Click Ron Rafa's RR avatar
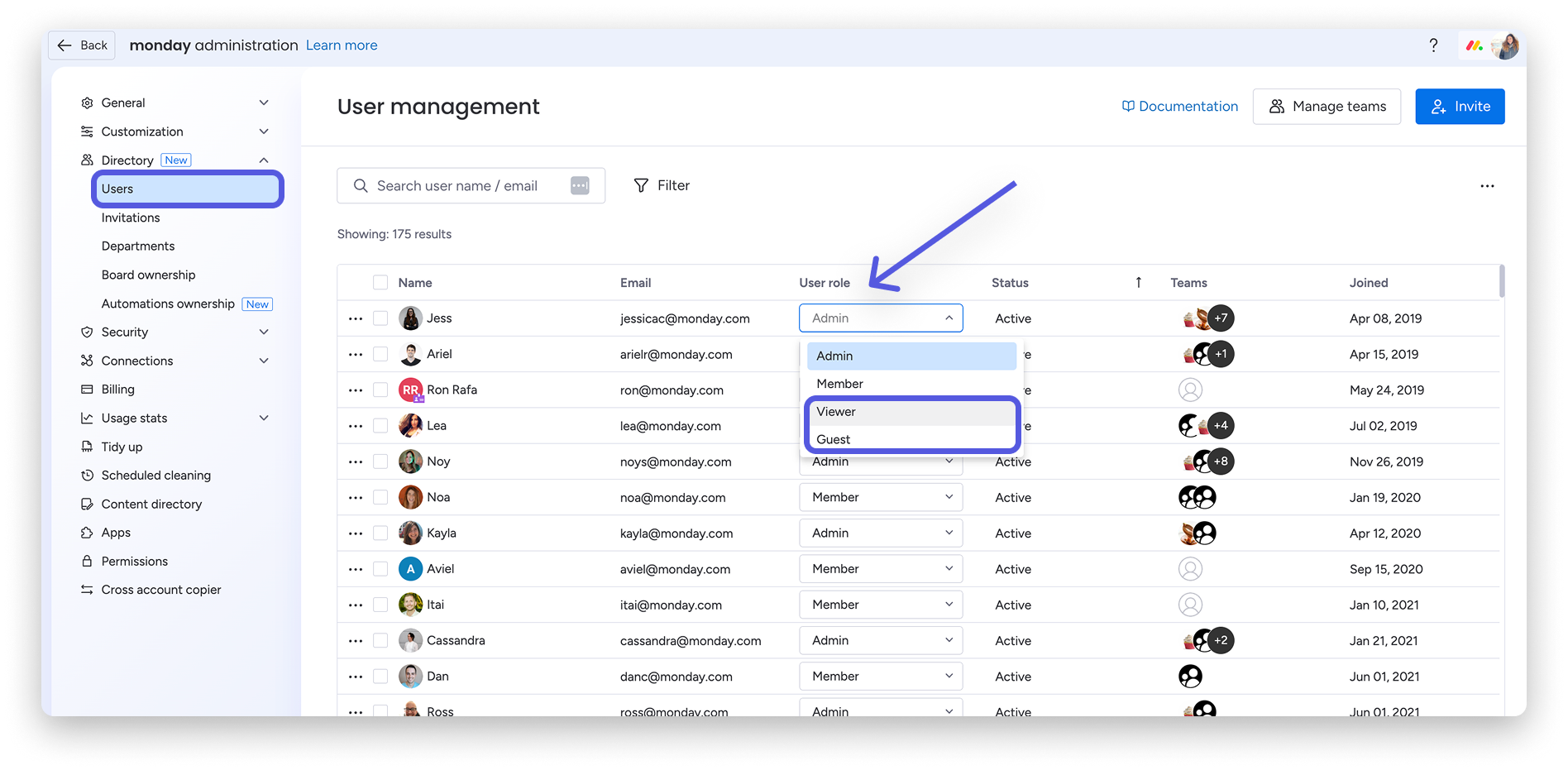This screenshot has height=770, width=1568. 410,390
